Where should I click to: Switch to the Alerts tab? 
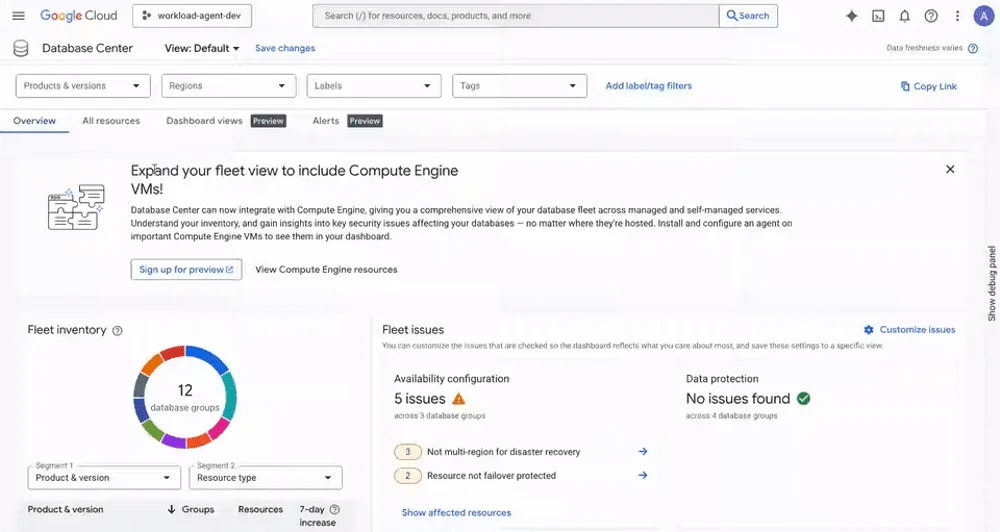click(x=325, y=121)
